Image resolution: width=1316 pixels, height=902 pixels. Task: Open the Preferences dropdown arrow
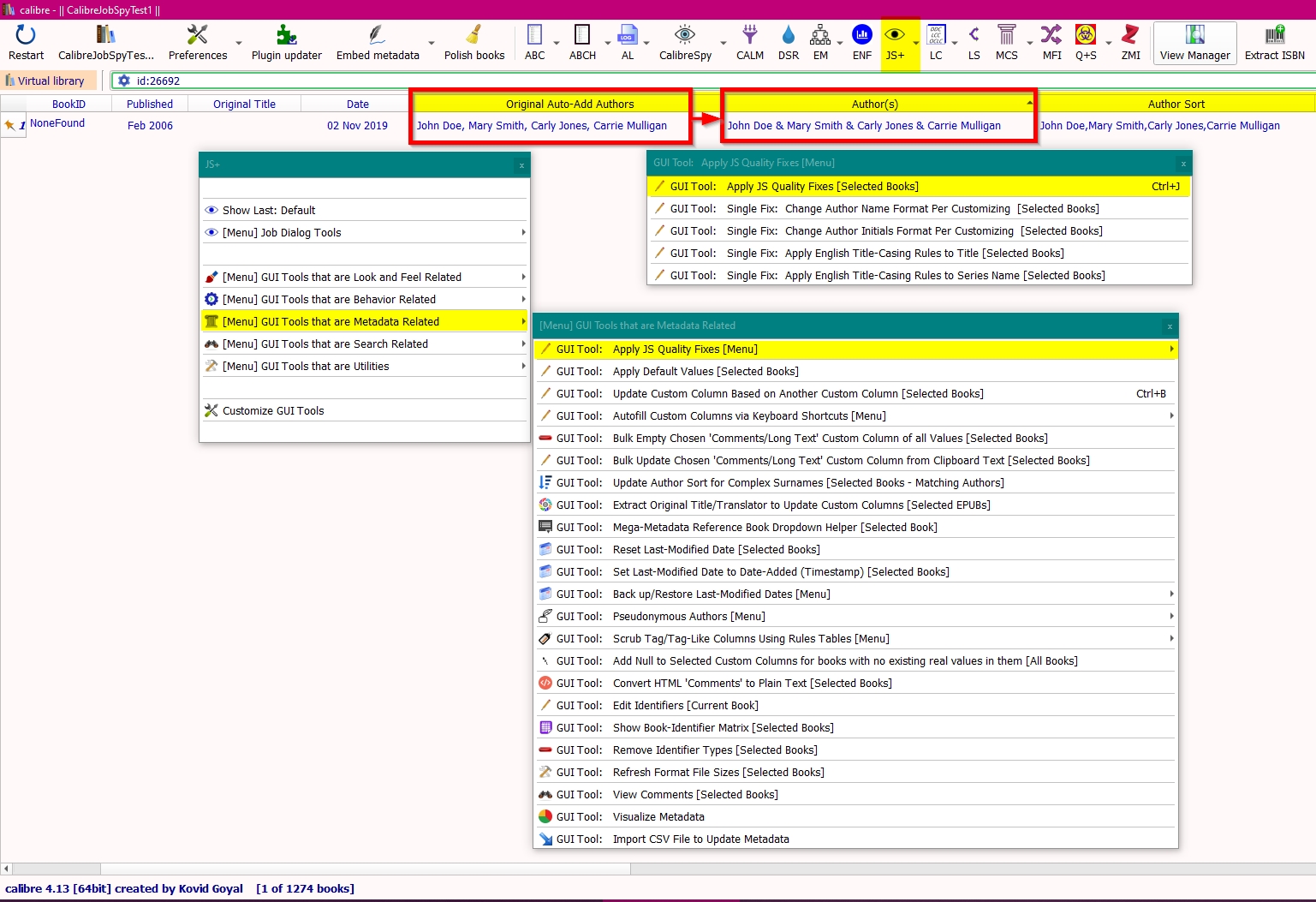238,43
